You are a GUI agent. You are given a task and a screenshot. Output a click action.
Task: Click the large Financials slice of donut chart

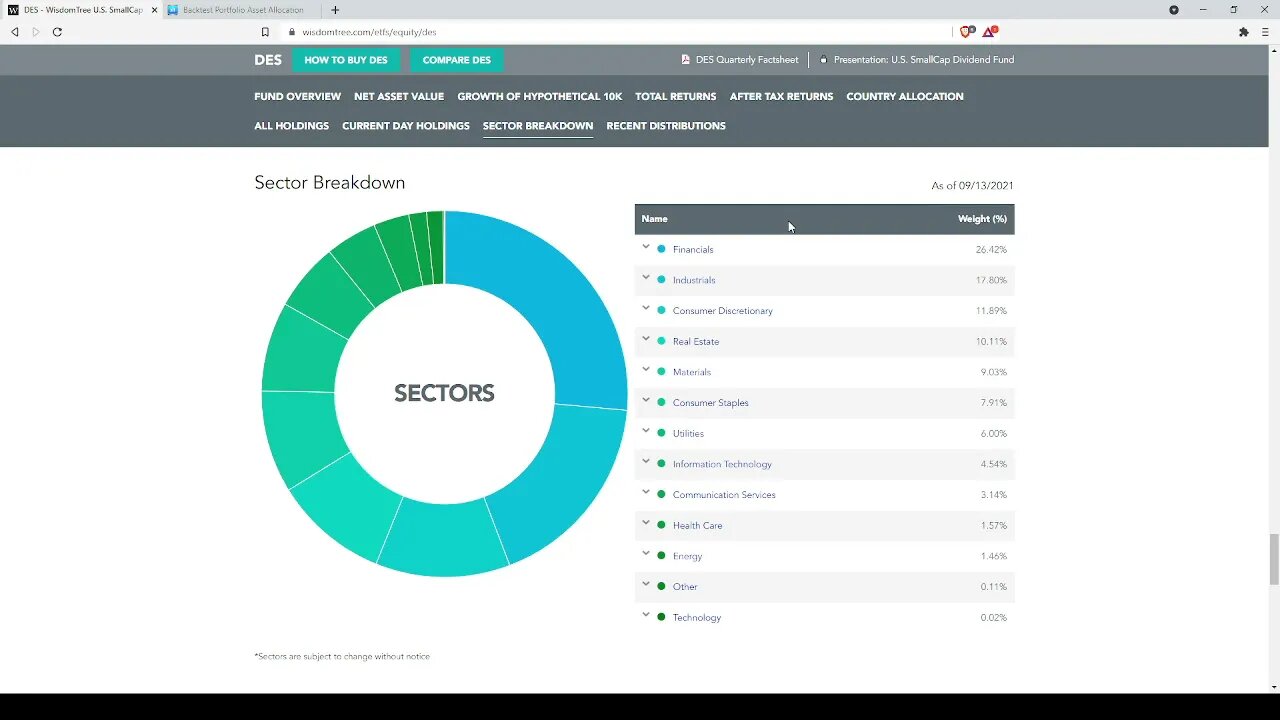click(x=550, y=300)
